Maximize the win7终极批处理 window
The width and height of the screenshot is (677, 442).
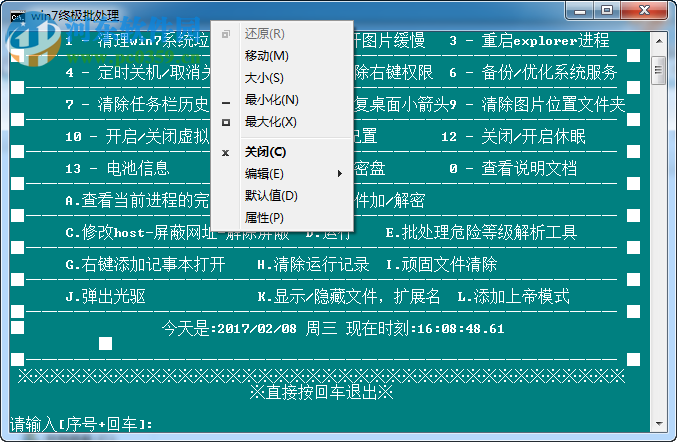[x=607, y=10]
